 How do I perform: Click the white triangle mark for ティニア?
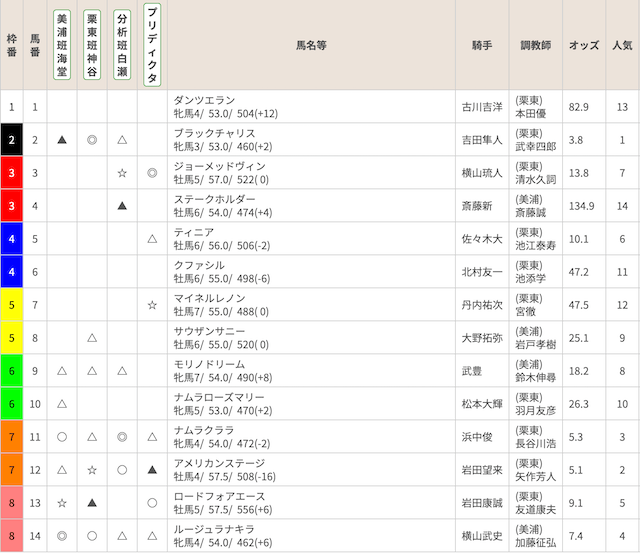(152, 239)
